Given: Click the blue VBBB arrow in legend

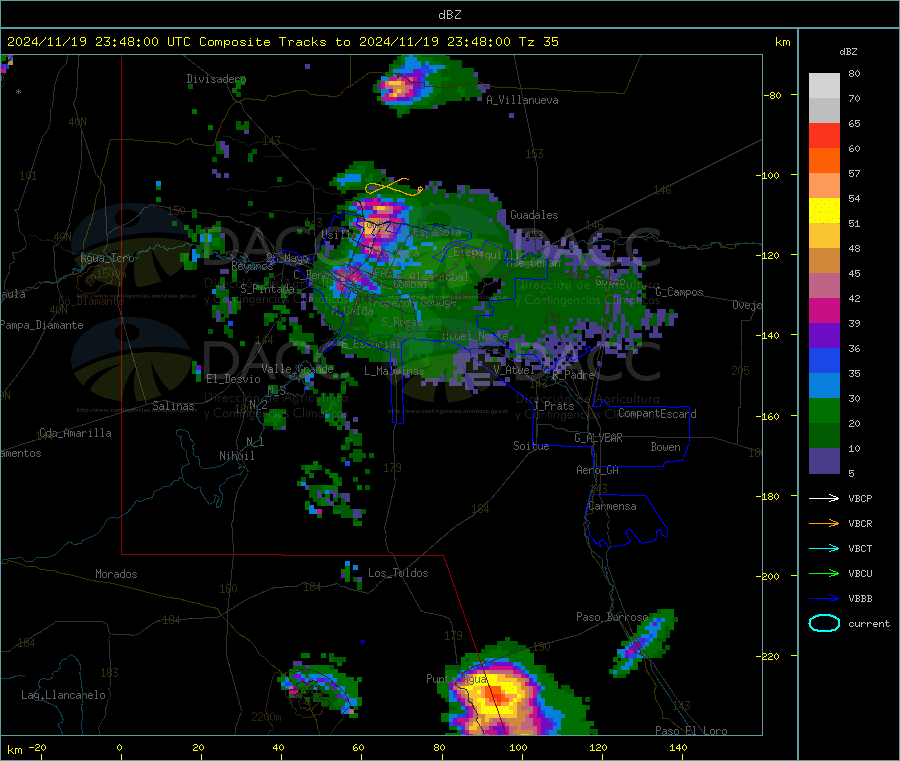Looking at the screenshot, I should coord(824,598).
